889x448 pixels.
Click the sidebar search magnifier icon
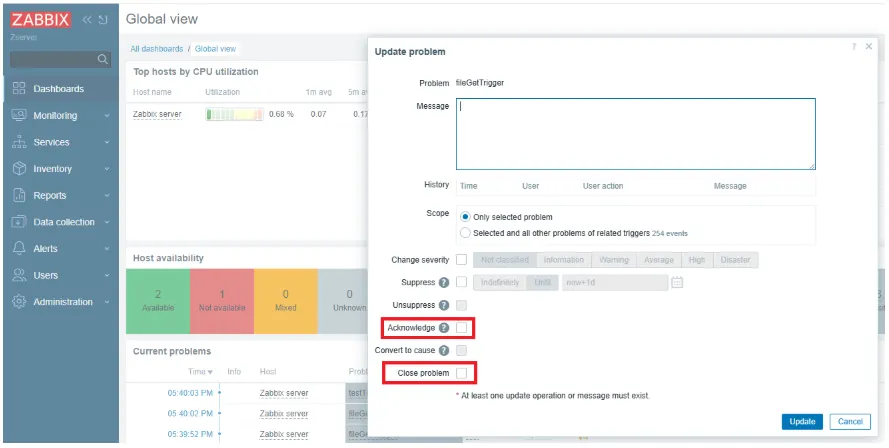click(103, 59)
